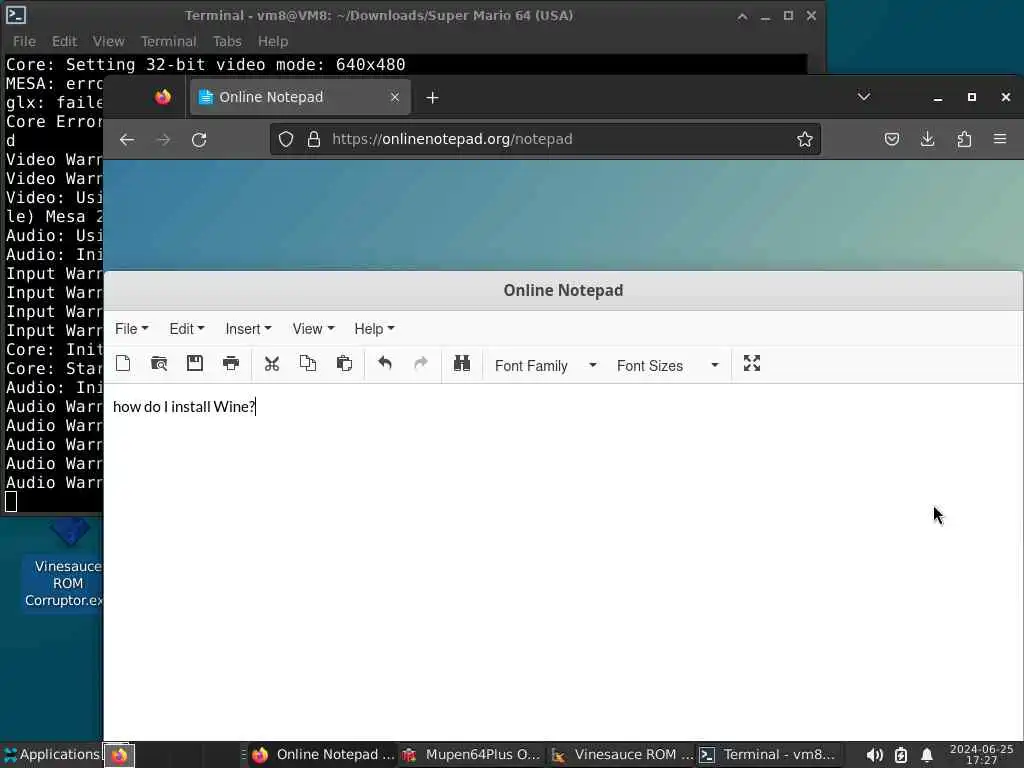Open the Font Sizes dropdown
The width and height of the screenshot is (1024, 768).
click(x=667, y=366)
